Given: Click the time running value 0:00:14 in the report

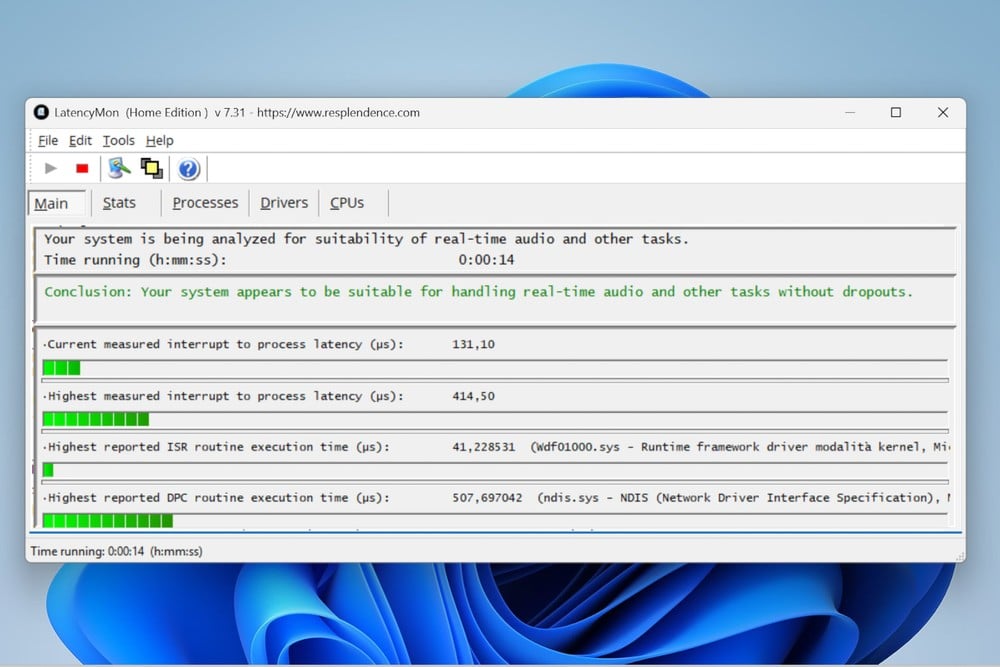Looking at the screenshot, I should 486,260.
